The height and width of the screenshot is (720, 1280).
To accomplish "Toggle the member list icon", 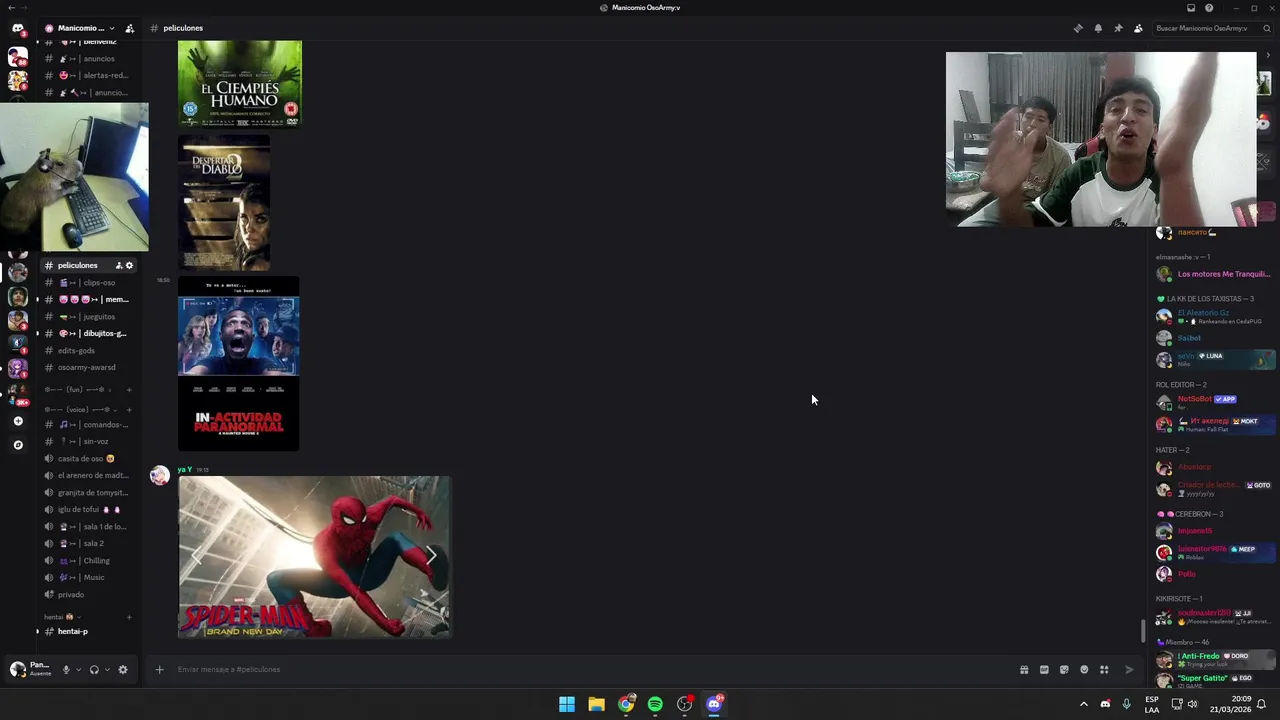I will coord(1138,28).
